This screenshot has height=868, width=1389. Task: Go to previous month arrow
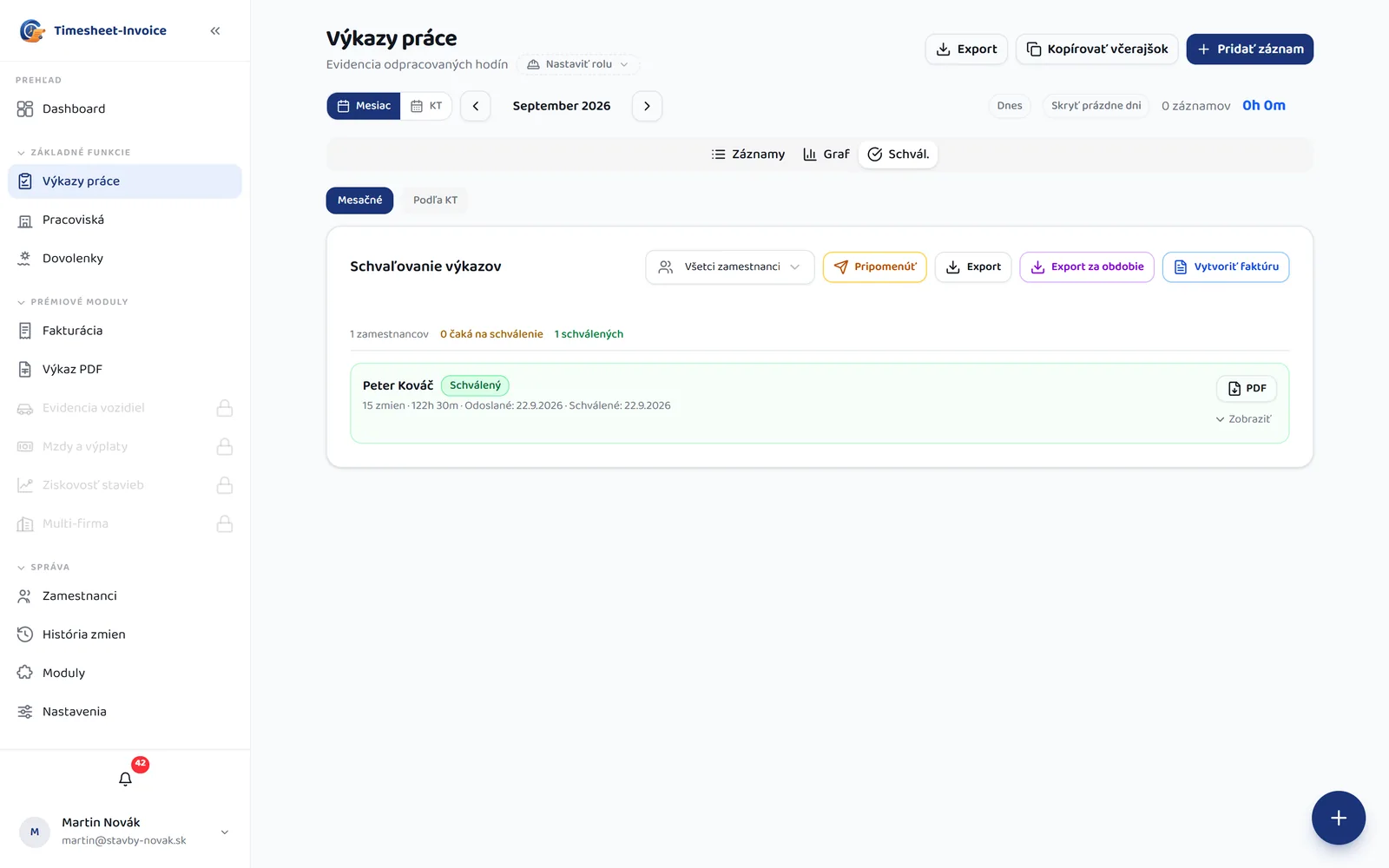(476, 106)
